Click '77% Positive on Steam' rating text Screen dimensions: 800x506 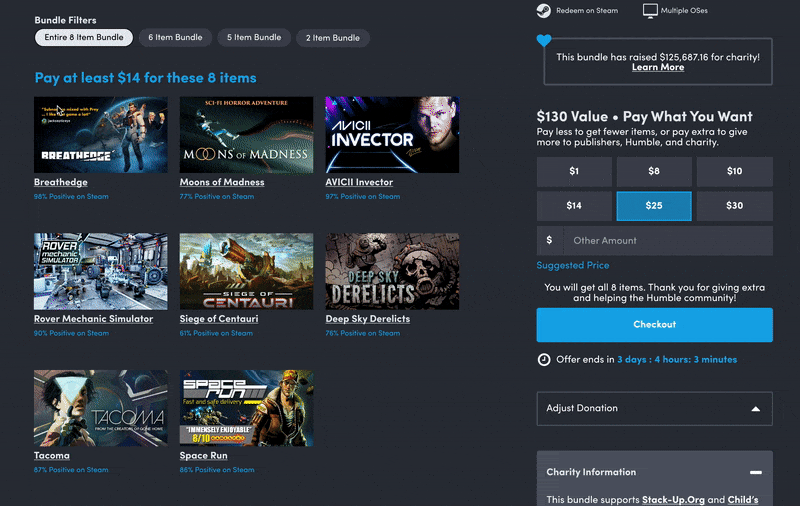pyautogui.click(x=217, y=196)
